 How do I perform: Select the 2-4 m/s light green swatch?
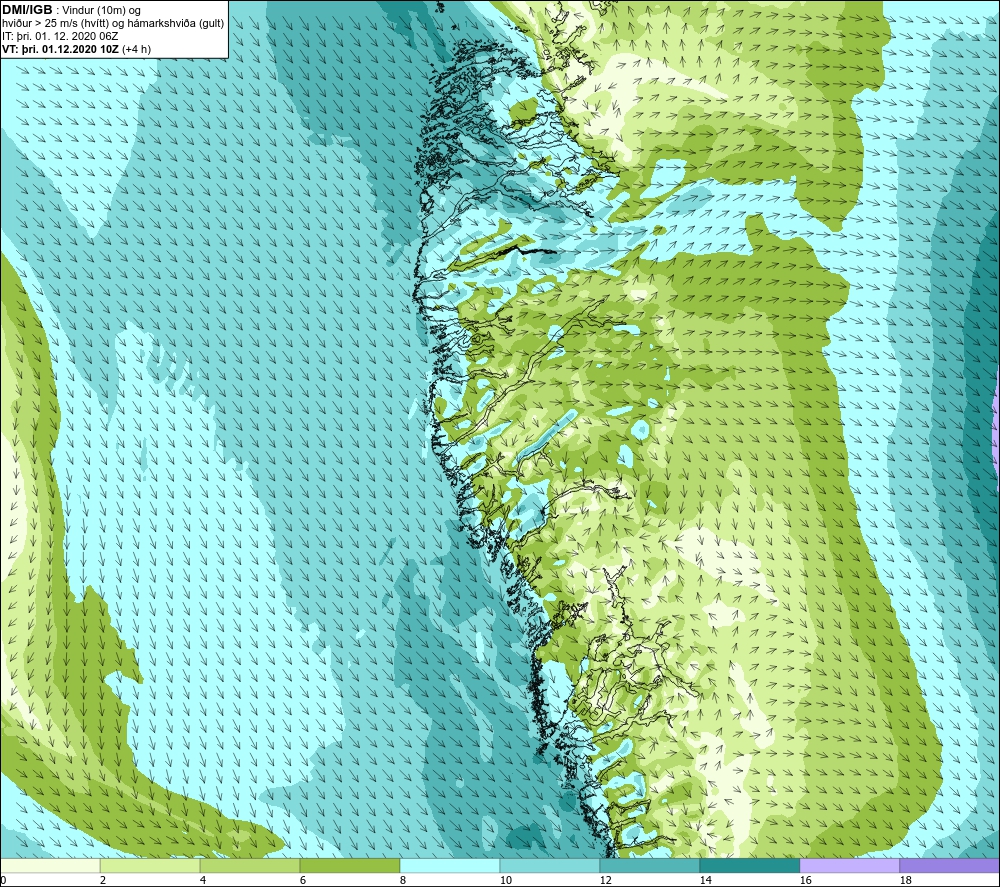pyautogui.click(x=150, y=866)
